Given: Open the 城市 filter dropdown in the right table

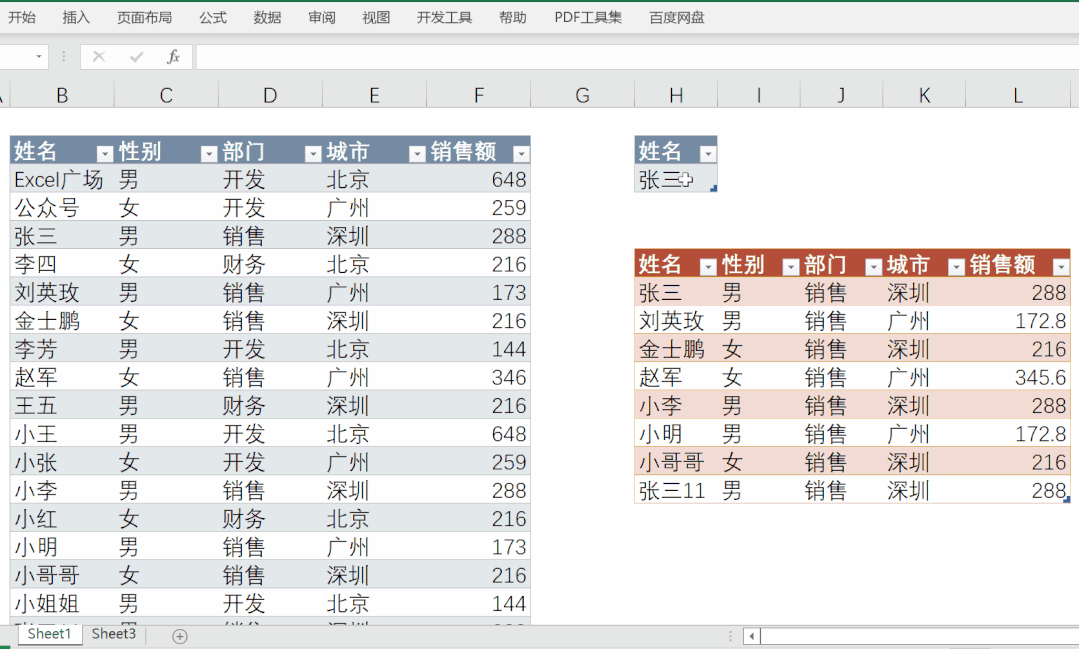Looking at the screenshot, I should pyautogui.click(x=955, y=266).
